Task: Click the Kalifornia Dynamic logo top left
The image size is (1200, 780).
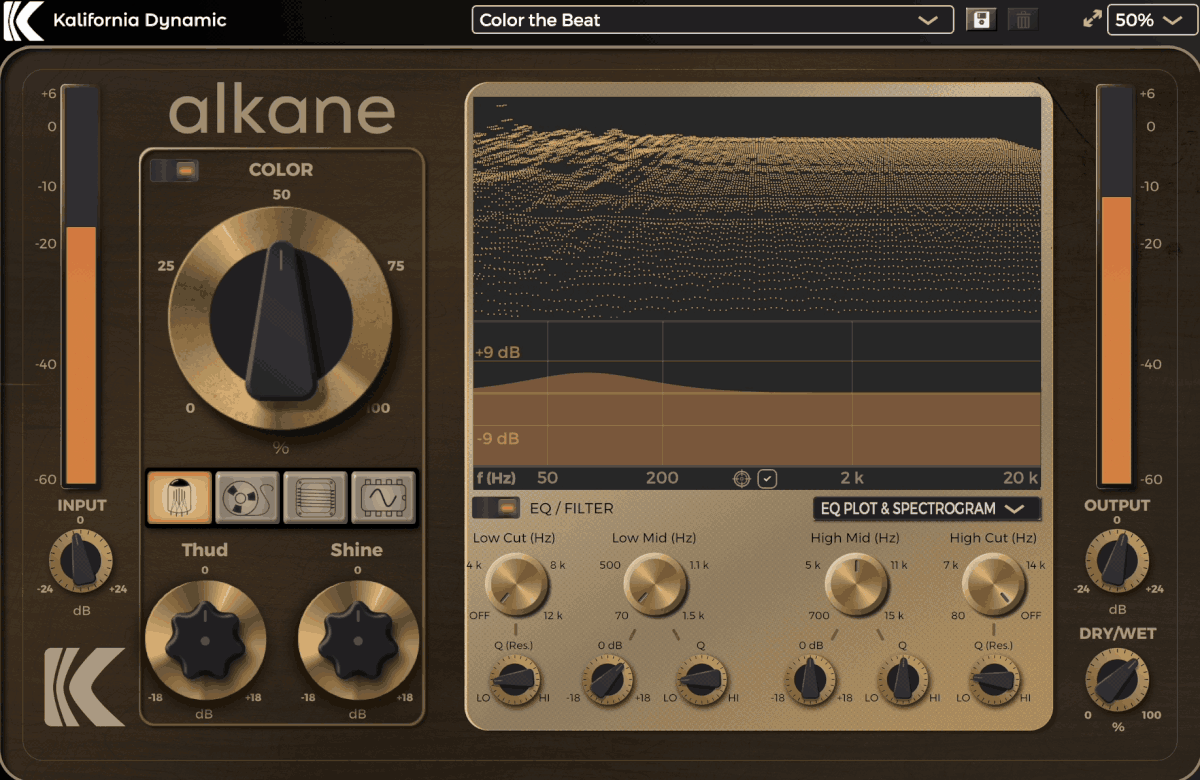Action: click(x=24, y=21)
